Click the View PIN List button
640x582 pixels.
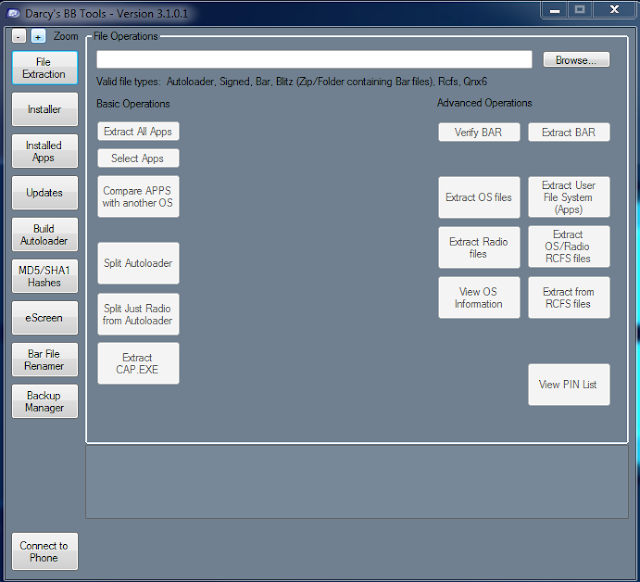click(x=569, y=384)
